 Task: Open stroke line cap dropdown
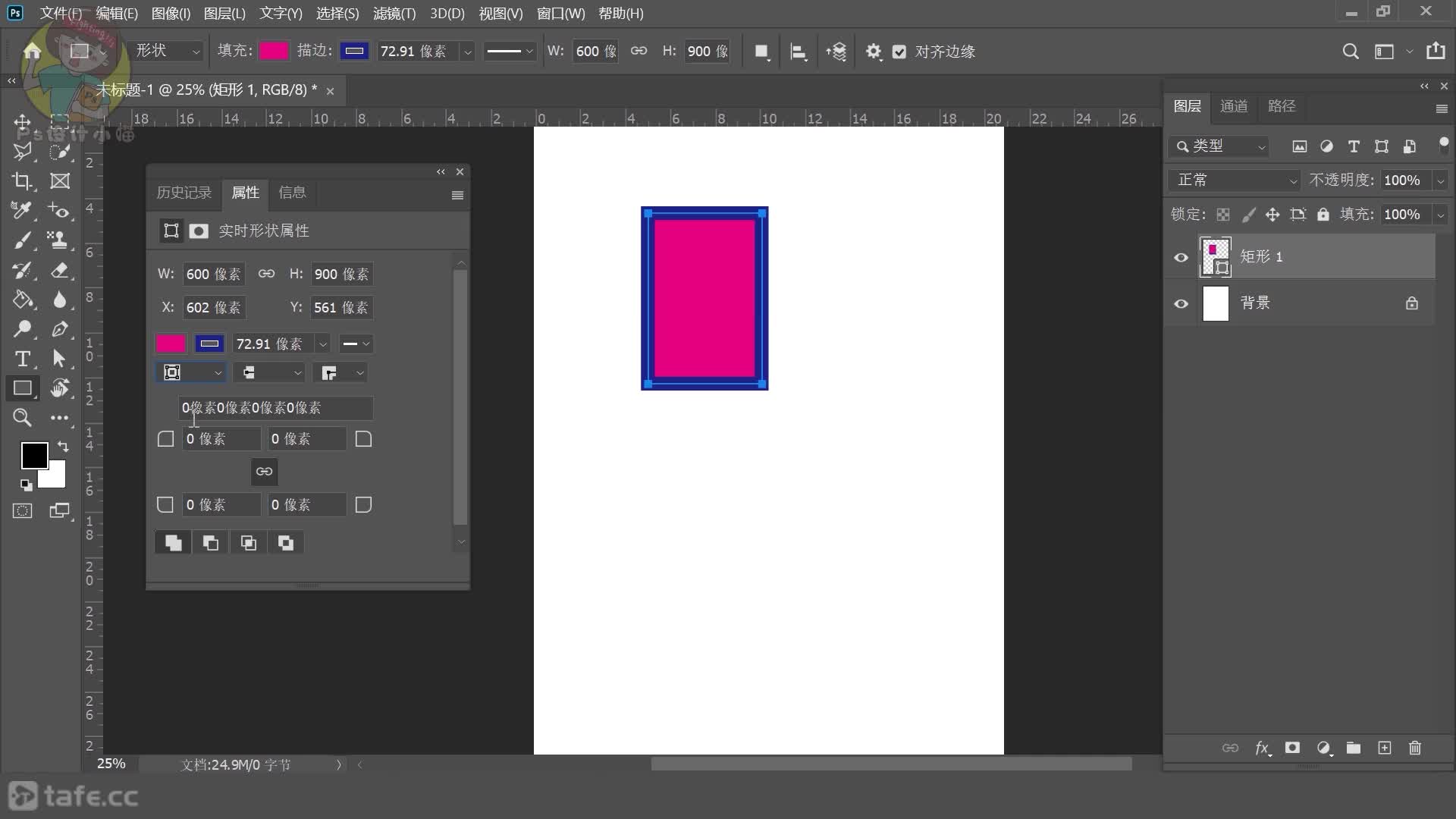coord(271,372)
